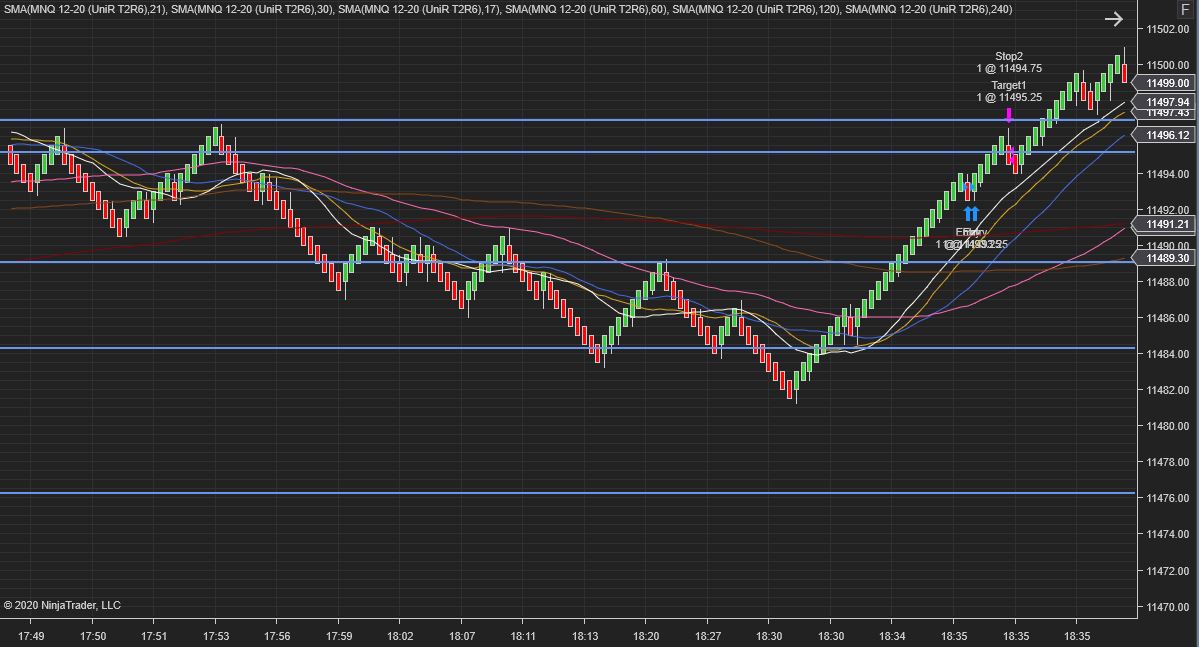Click the SMA indicator label text

508,9
